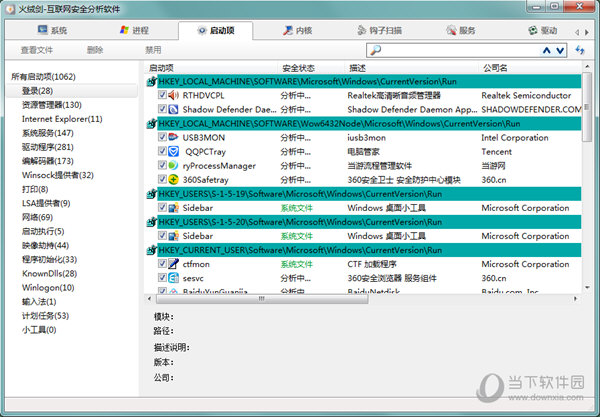Select 驱动程序(281) category
600x417 pixels.
click(x=48, y=147)
